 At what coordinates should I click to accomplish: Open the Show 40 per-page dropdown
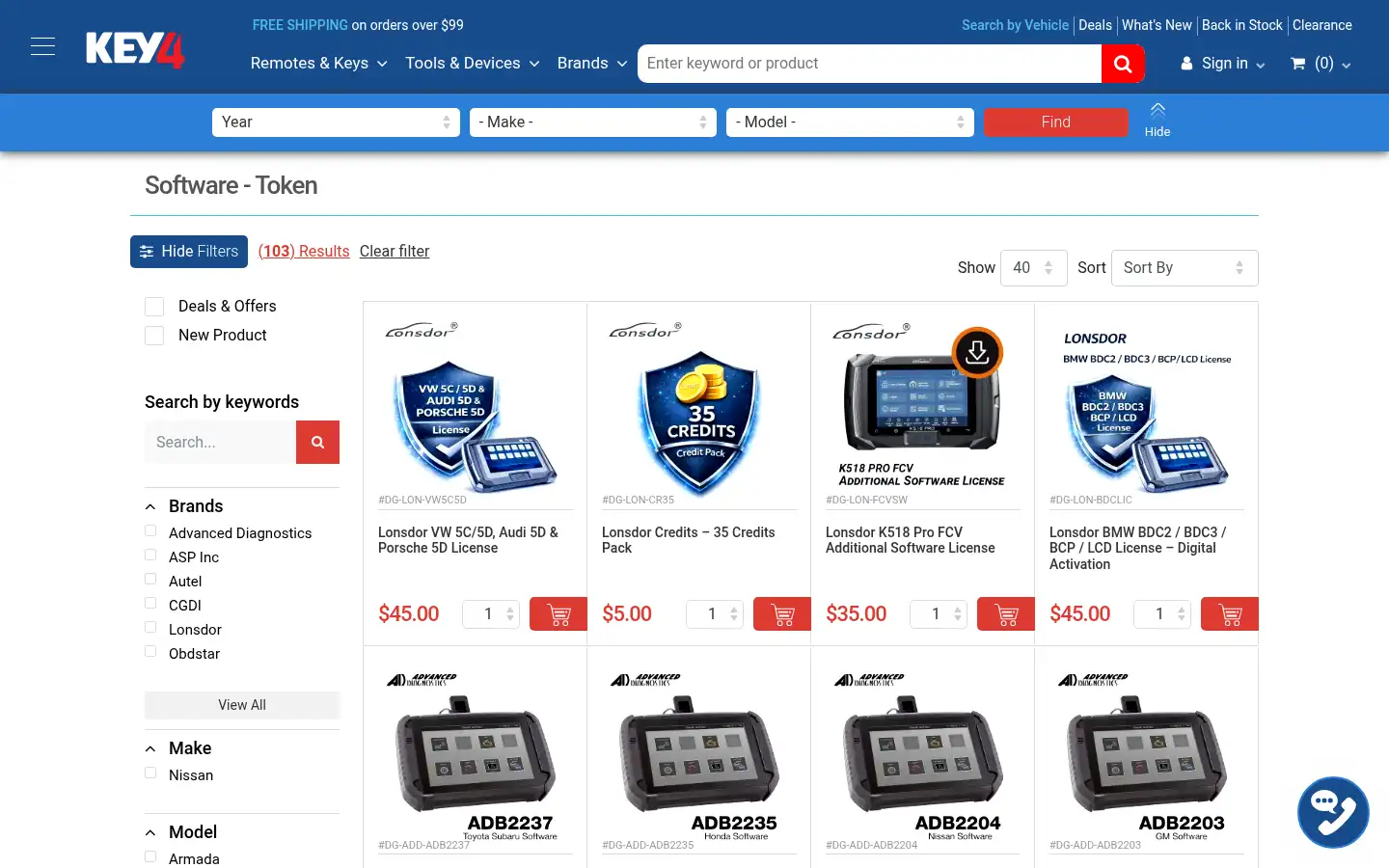1034,268
